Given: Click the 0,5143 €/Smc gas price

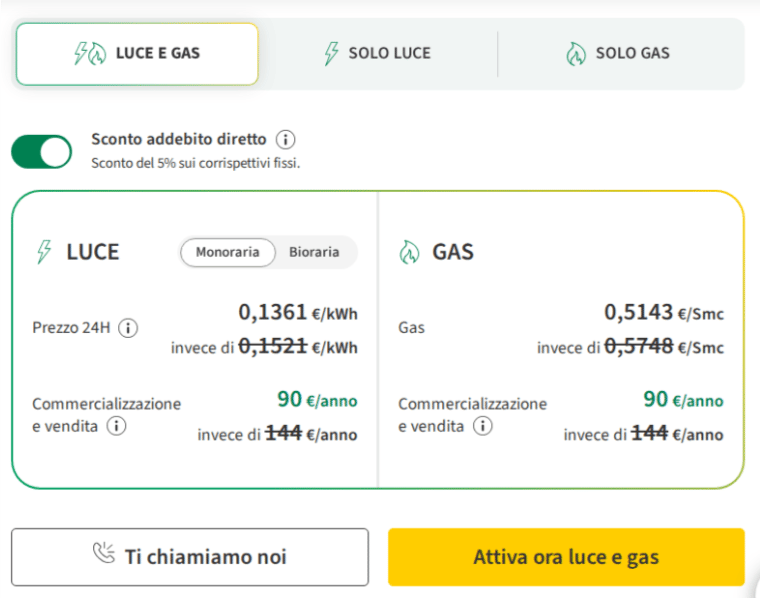Looking at the screenshot, I should click(x=664, y=313).
